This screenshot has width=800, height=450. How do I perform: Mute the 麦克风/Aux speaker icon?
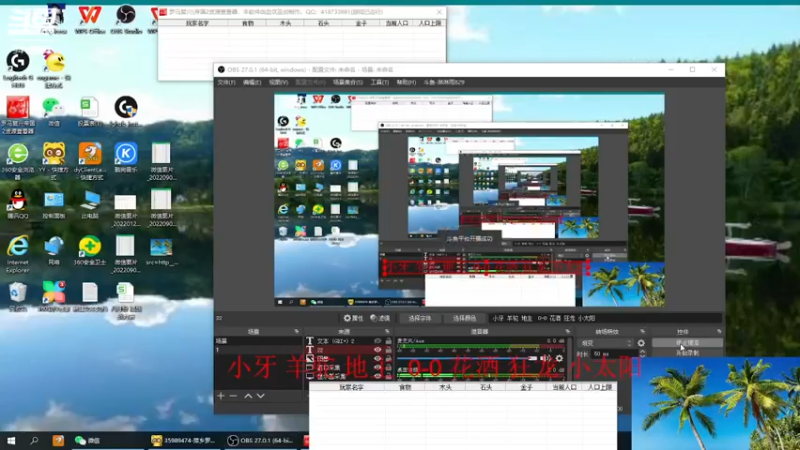[546, 359]
